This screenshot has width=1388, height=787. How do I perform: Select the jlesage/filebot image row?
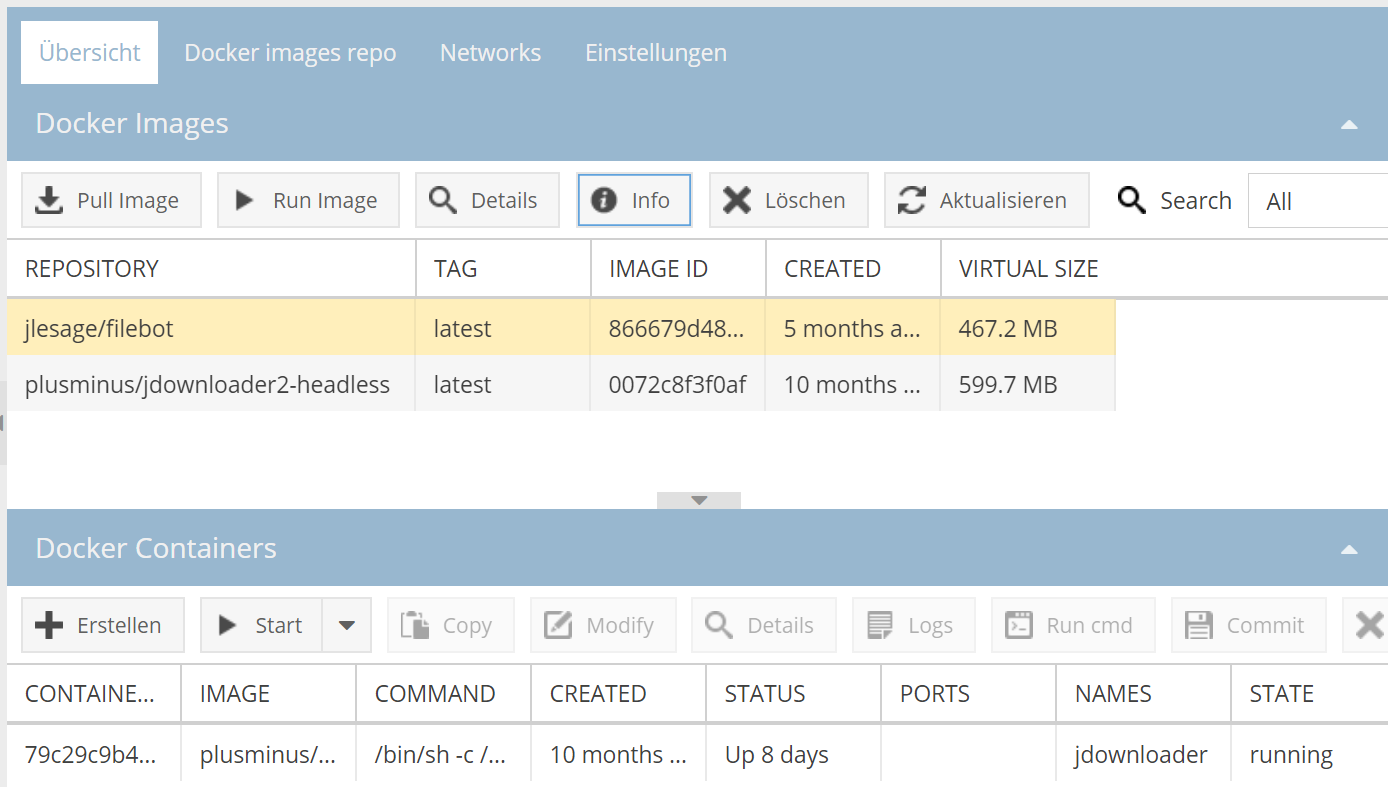[561, 328]
